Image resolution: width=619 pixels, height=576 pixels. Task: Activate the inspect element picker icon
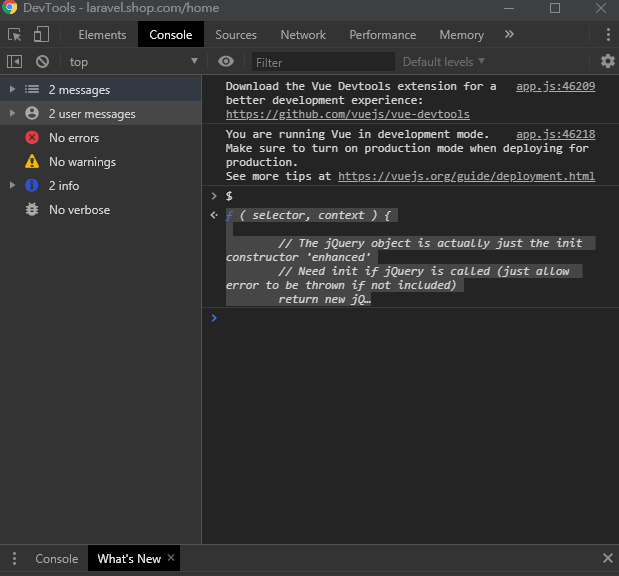tap(15, 35)
